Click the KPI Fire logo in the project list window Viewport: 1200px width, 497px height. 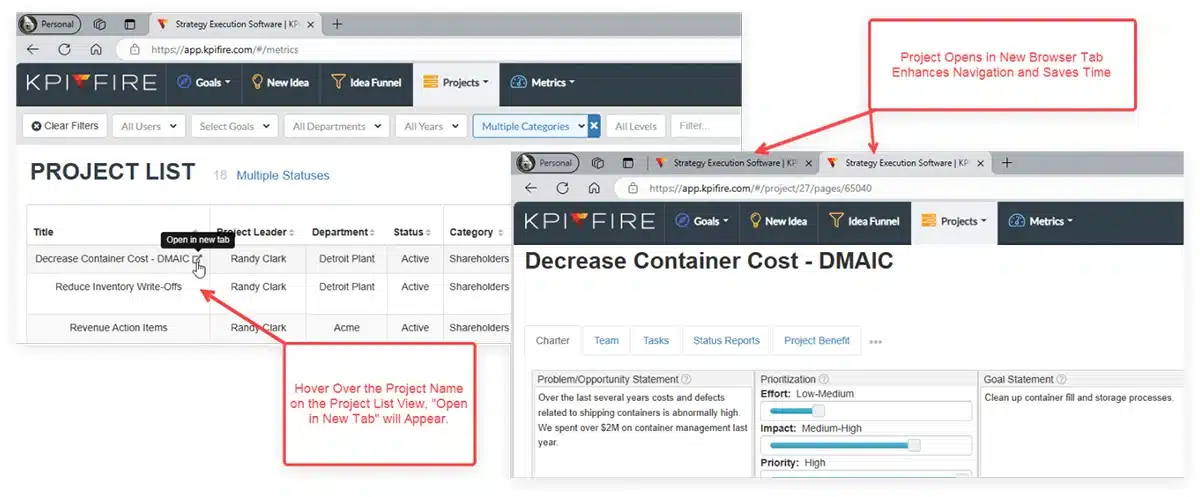(x=89, y=83)
